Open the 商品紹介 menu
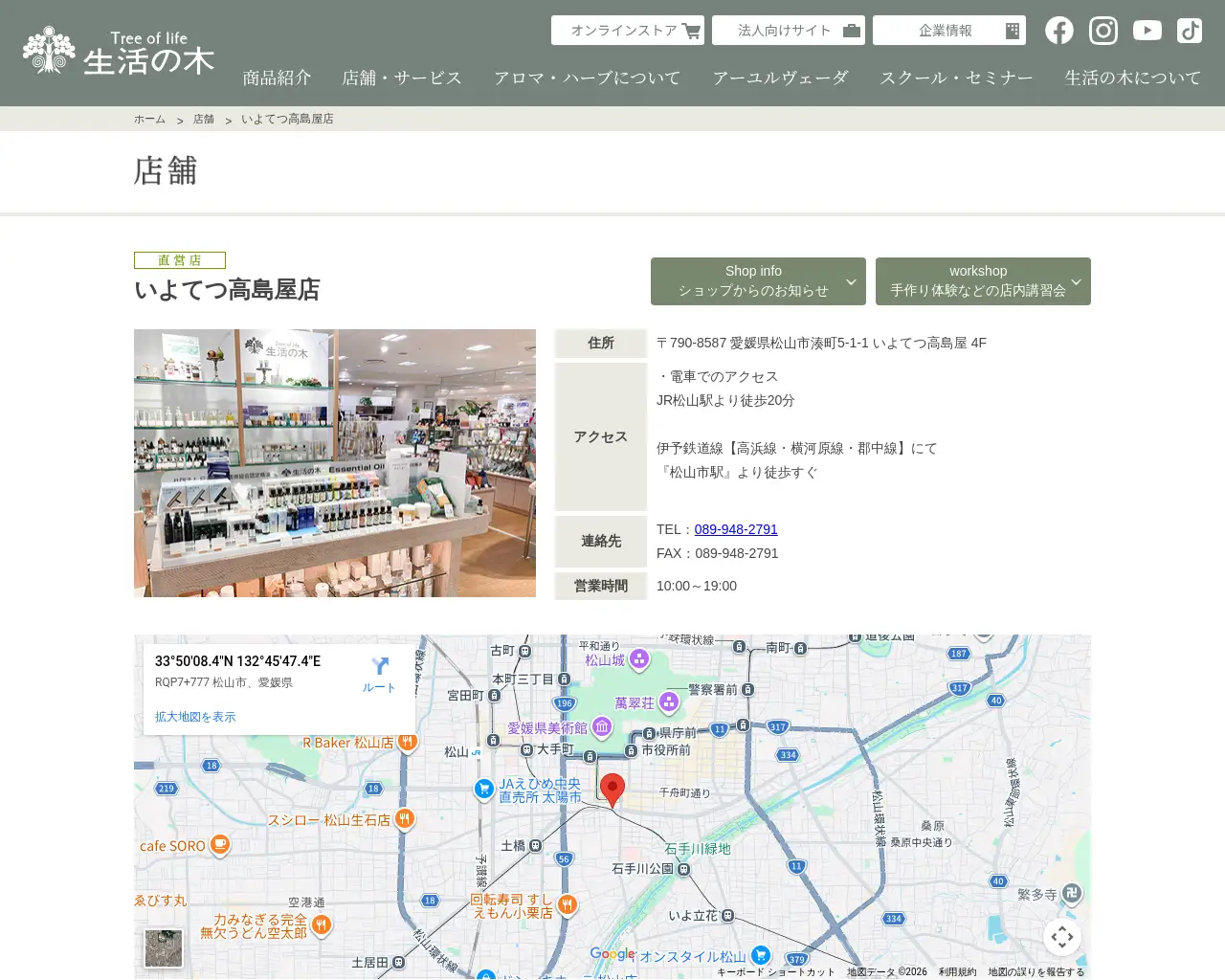Screen dimensions: 1225x980 [278, 78]
